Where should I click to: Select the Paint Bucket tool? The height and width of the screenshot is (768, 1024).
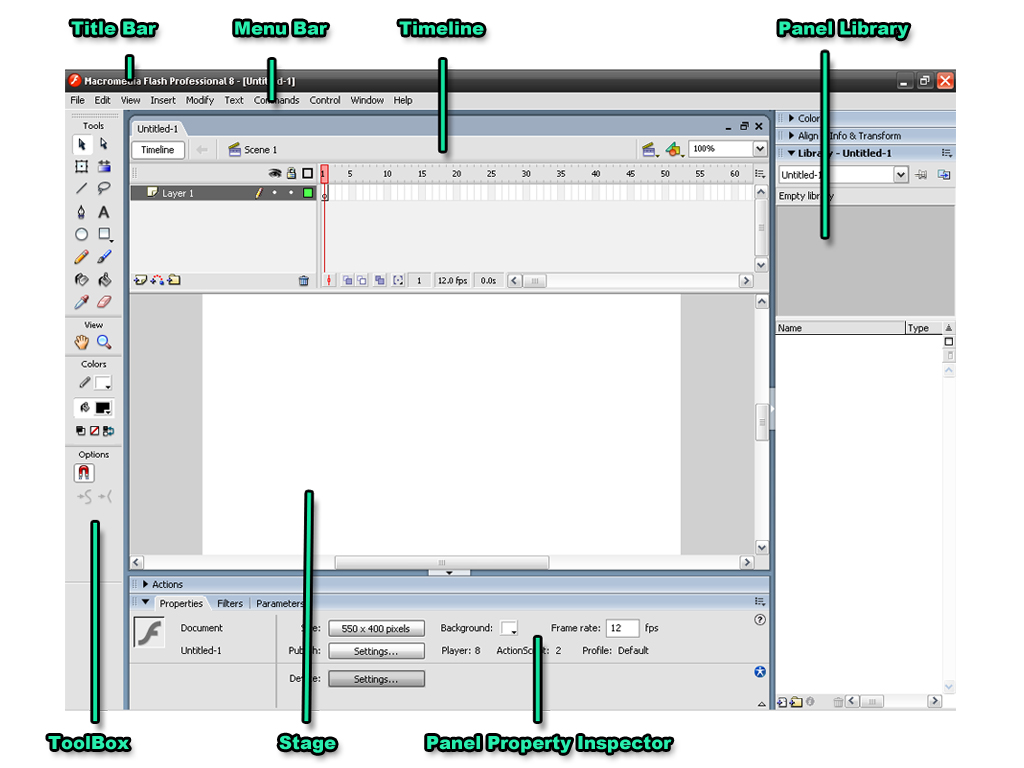click(x=104, y=280)
